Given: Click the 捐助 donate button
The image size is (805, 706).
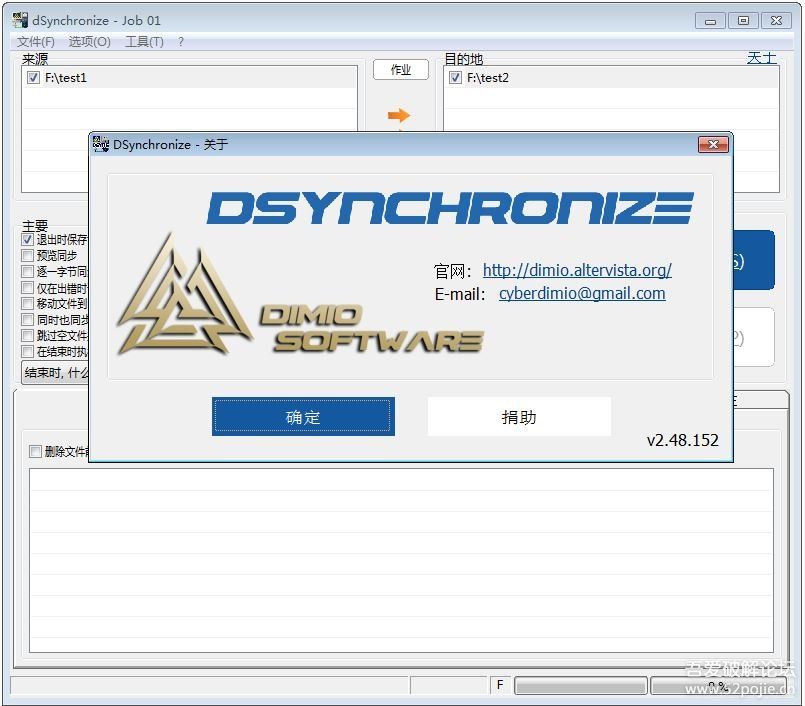Looking at the screenshot, I should coord(519,416).
